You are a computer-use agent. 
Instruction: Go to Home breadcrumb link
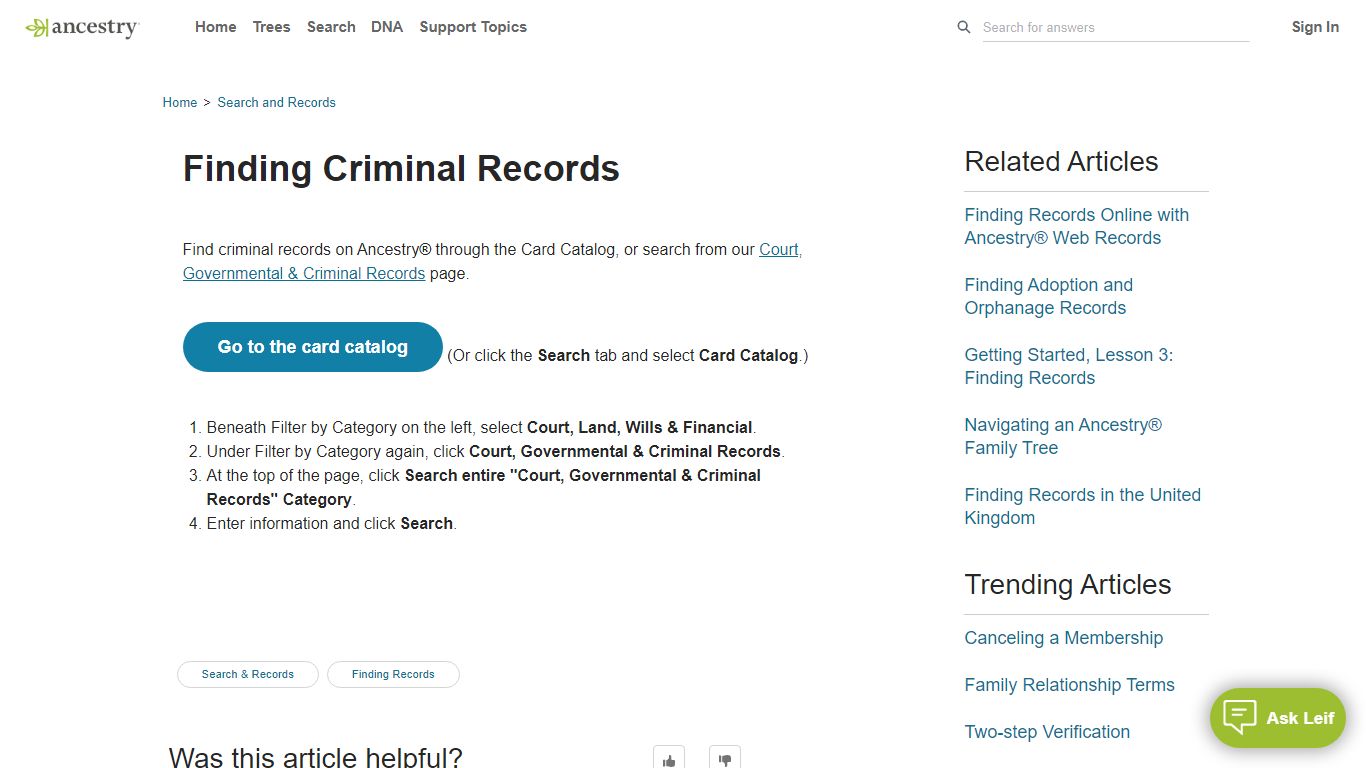[180, 102]
